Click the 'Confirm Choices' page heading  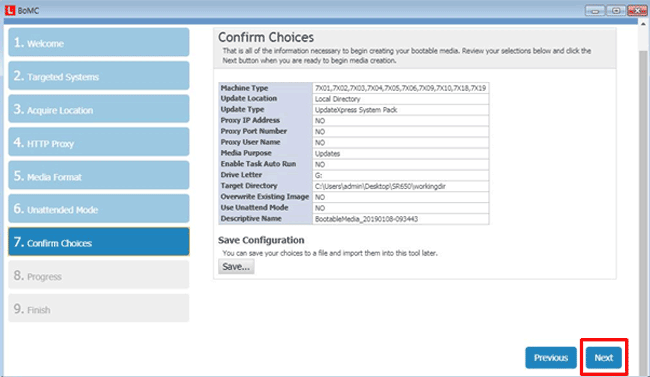(266, 37)
